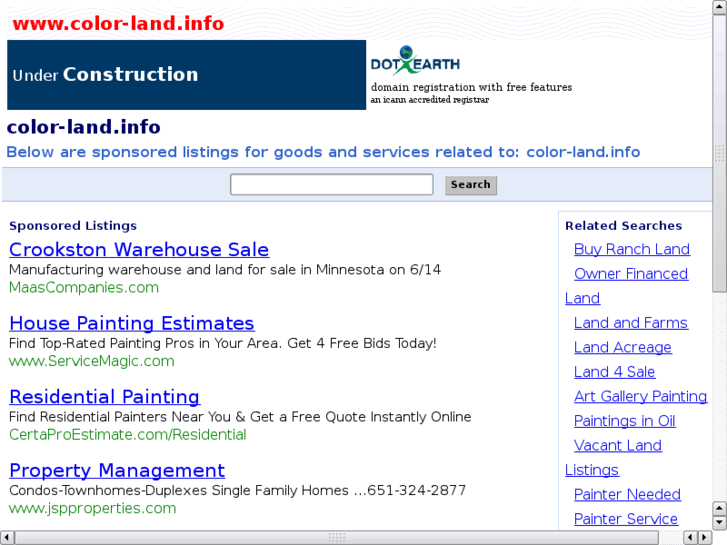
Task: Select Painter Needed related search
Action: pos(627,494)
